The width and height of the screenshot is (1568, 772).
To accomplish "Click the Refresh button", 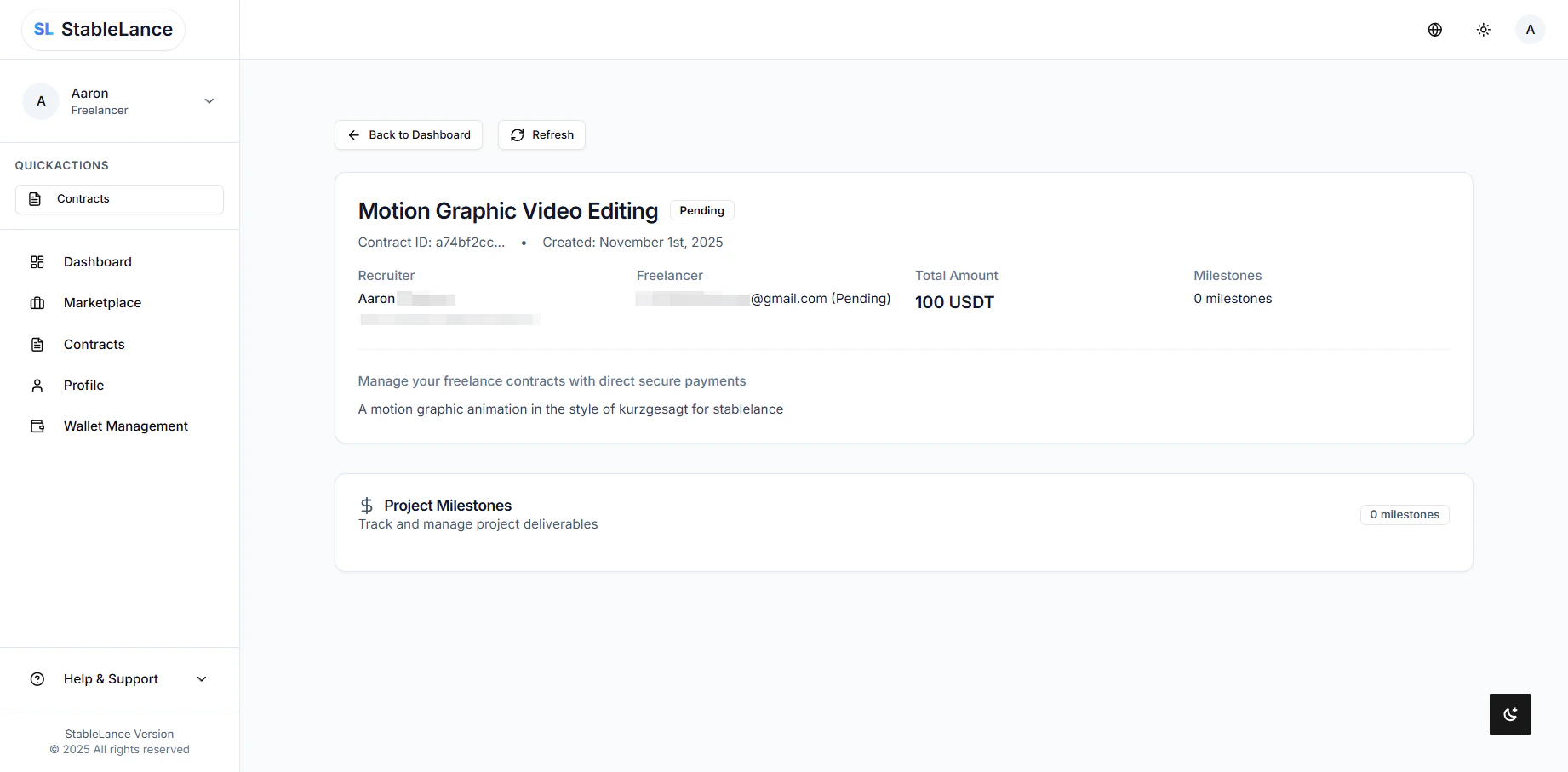I will (x=541, y=134).
